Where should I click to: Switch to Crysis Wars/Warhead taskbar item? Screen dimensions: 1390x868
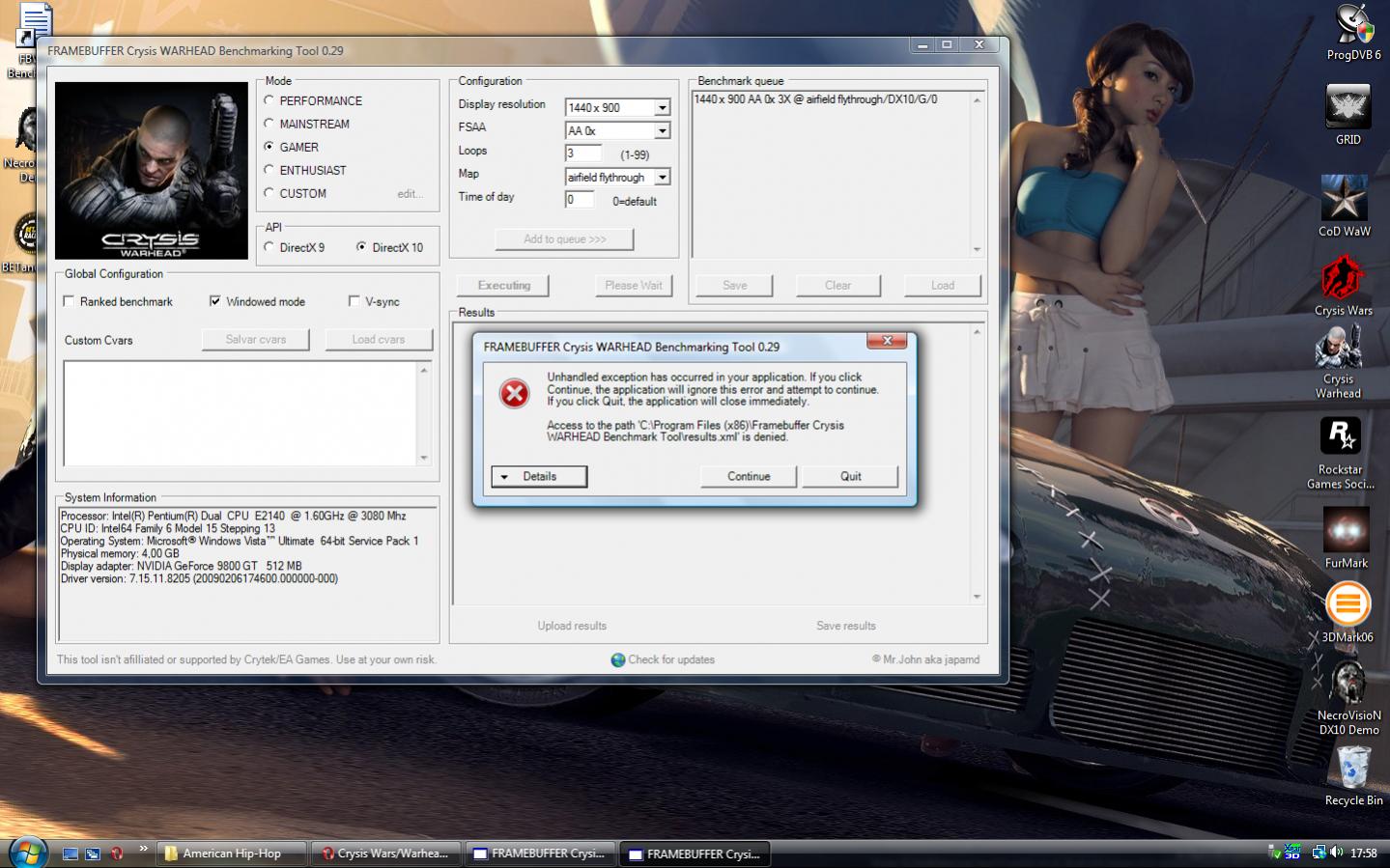point(384,854)
